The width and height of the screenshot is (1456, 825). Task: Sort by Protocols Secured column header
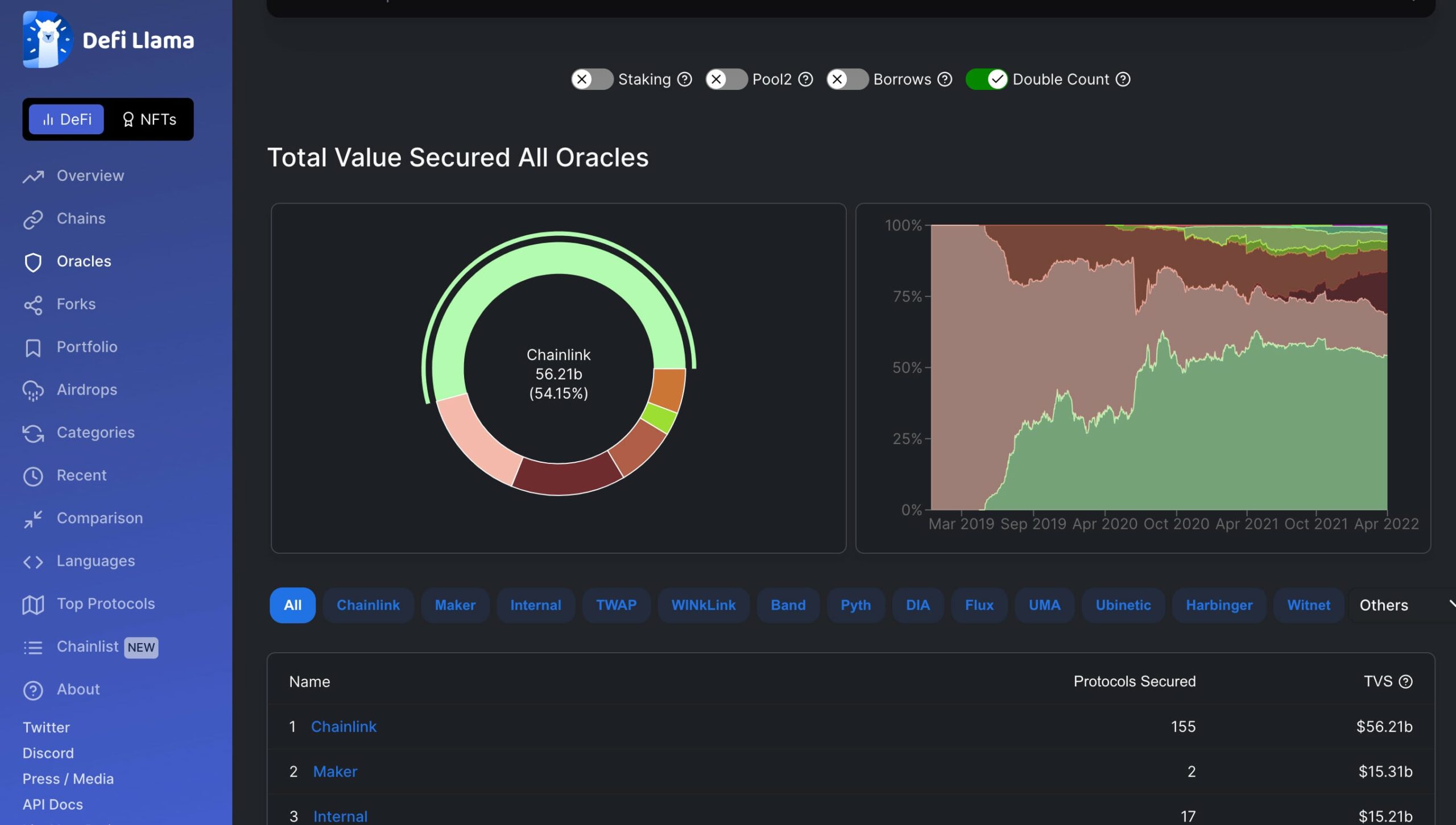[x=1134, y=681]
